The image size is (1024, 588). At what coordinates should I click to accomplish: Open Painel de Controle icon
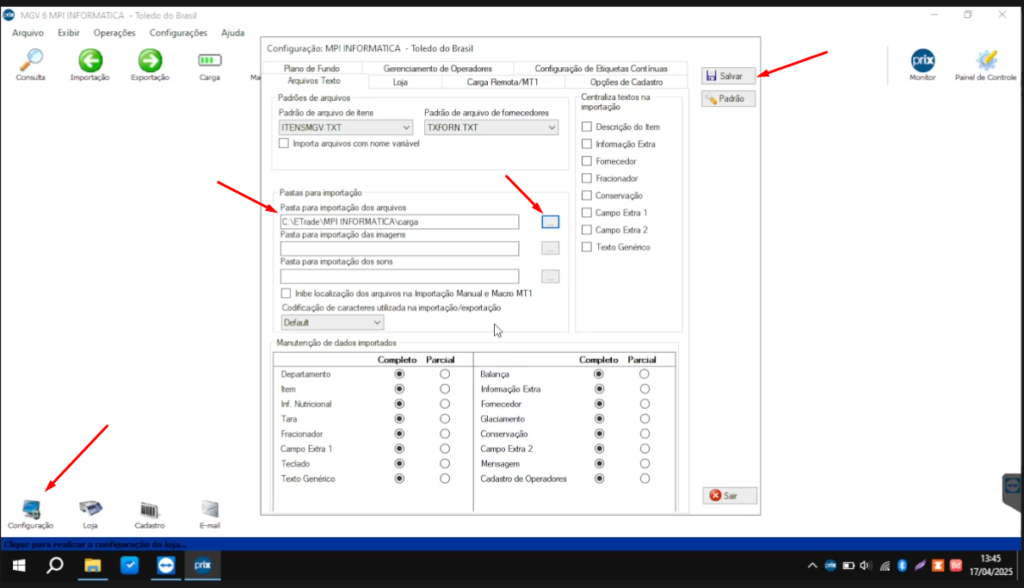[x=985, y=60]
